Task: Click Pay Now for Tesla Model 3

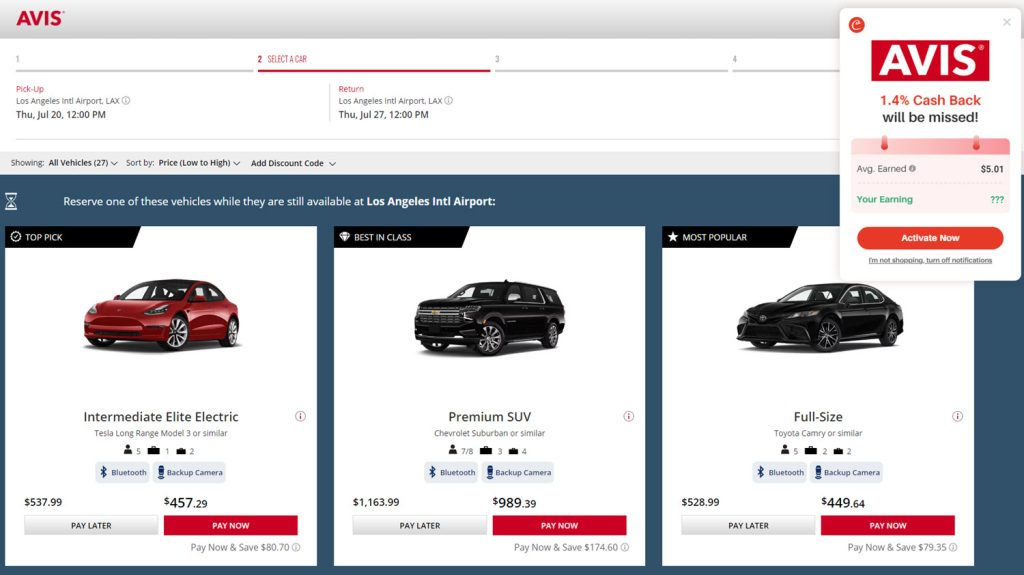Action: [x=231, y=525]
